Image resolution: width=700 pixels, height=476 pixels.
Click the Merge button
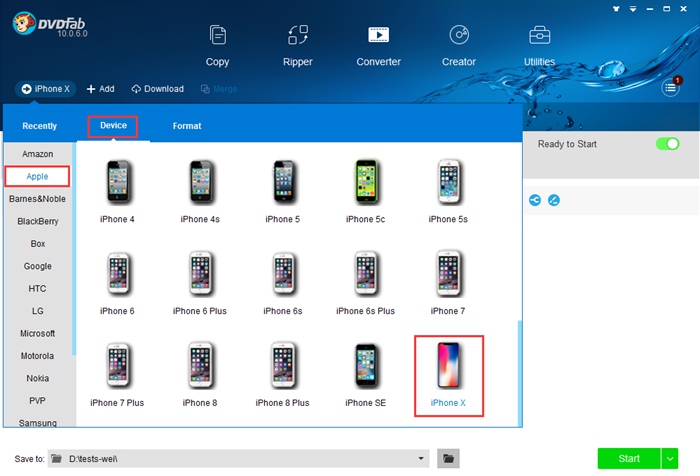219,89
